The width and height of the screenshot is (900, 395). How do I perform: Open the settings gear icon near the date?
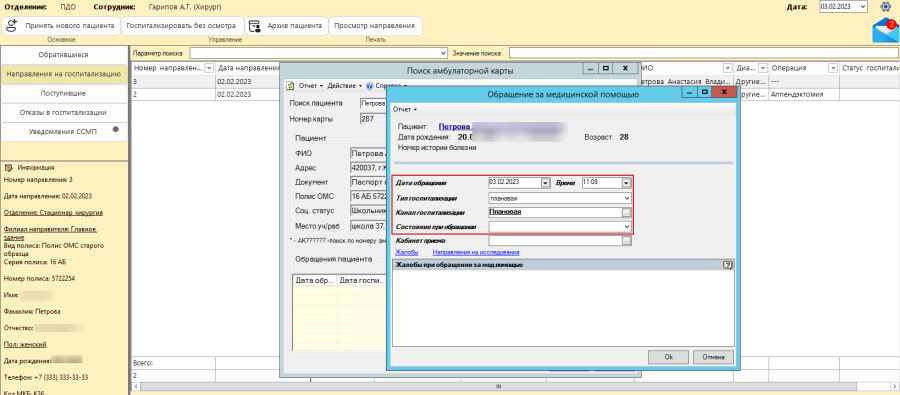tap(885, 7)
